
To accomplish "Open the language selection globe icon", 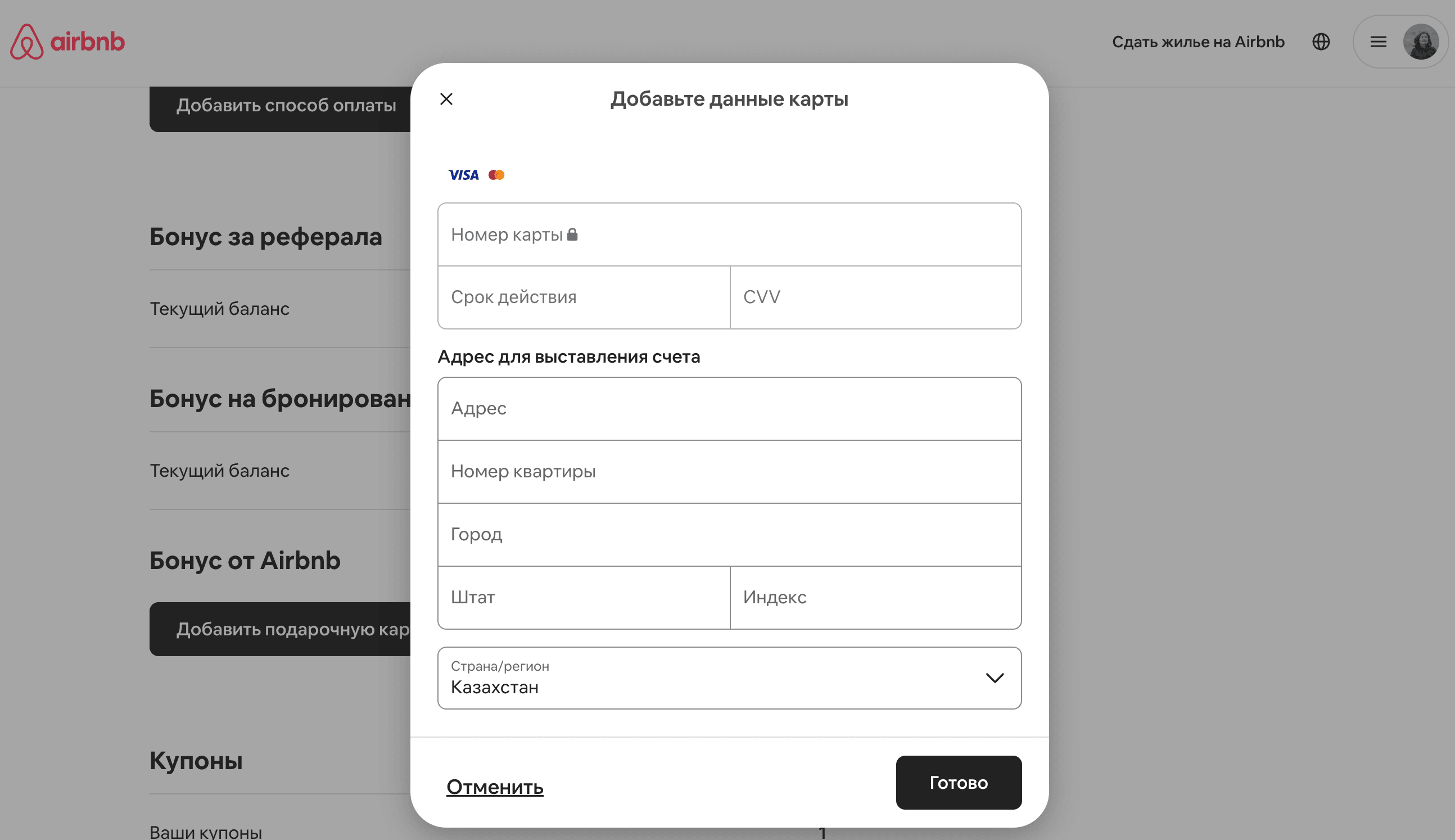I will (1321, 42).
